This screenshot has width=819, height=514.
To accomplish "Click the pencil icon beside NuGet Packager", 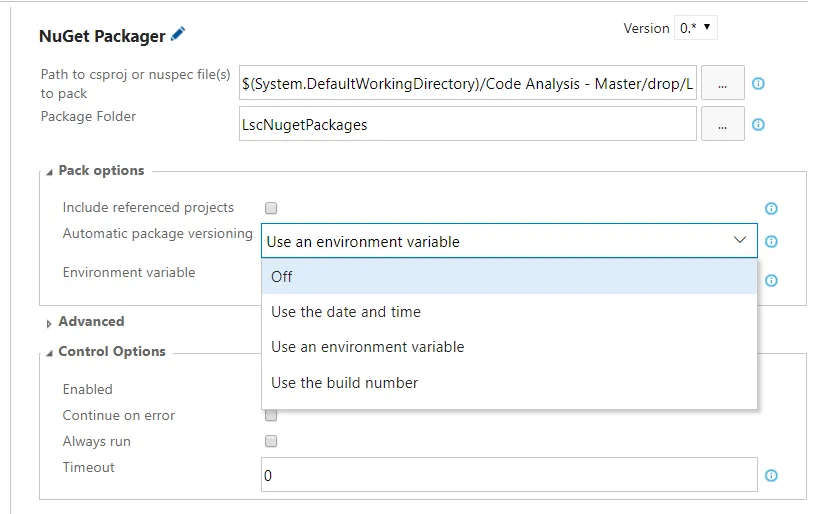I will coord(178,35).
